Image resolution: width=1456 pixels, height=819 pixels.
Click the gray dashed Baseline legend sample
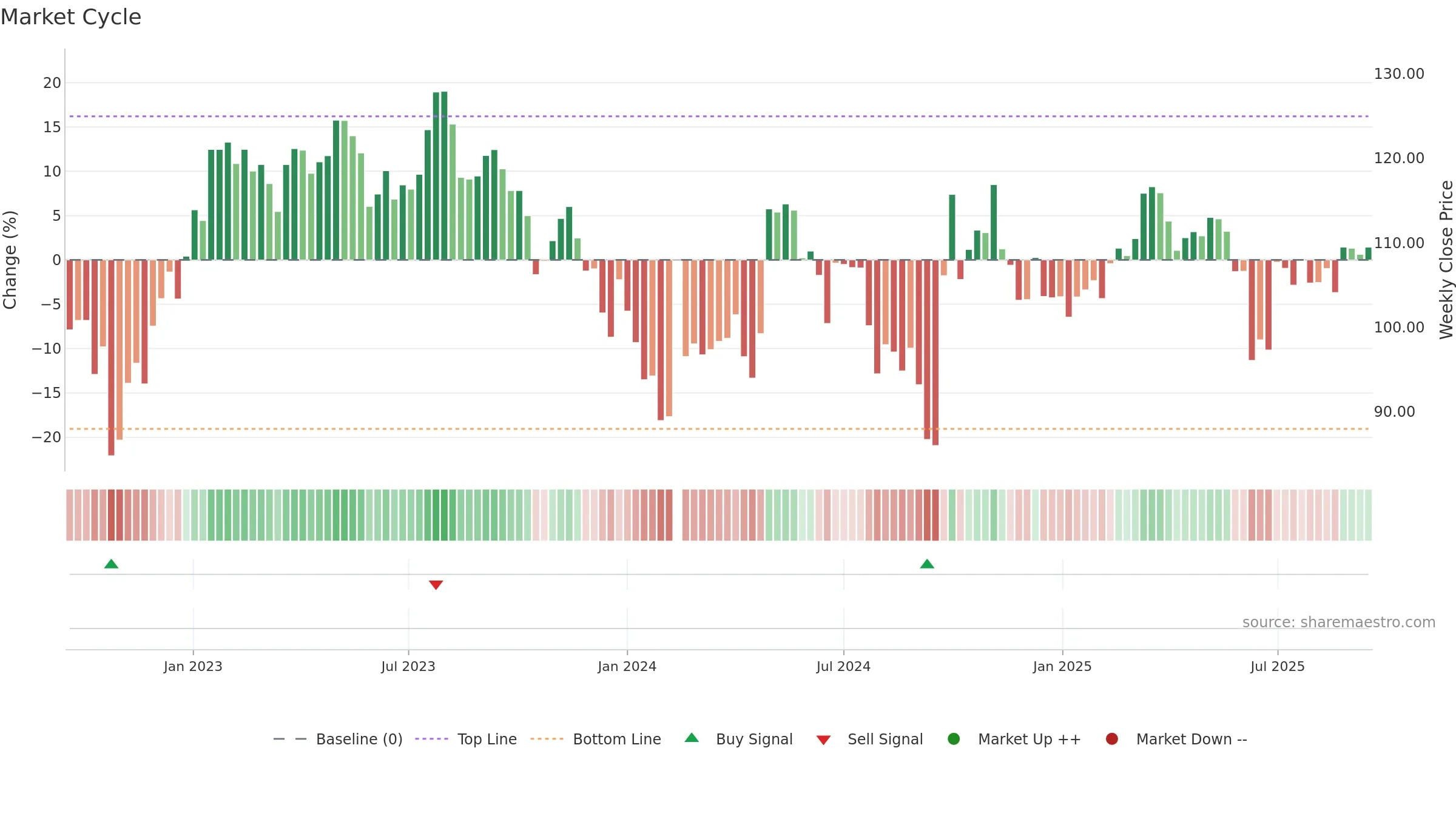click(290, 739)
